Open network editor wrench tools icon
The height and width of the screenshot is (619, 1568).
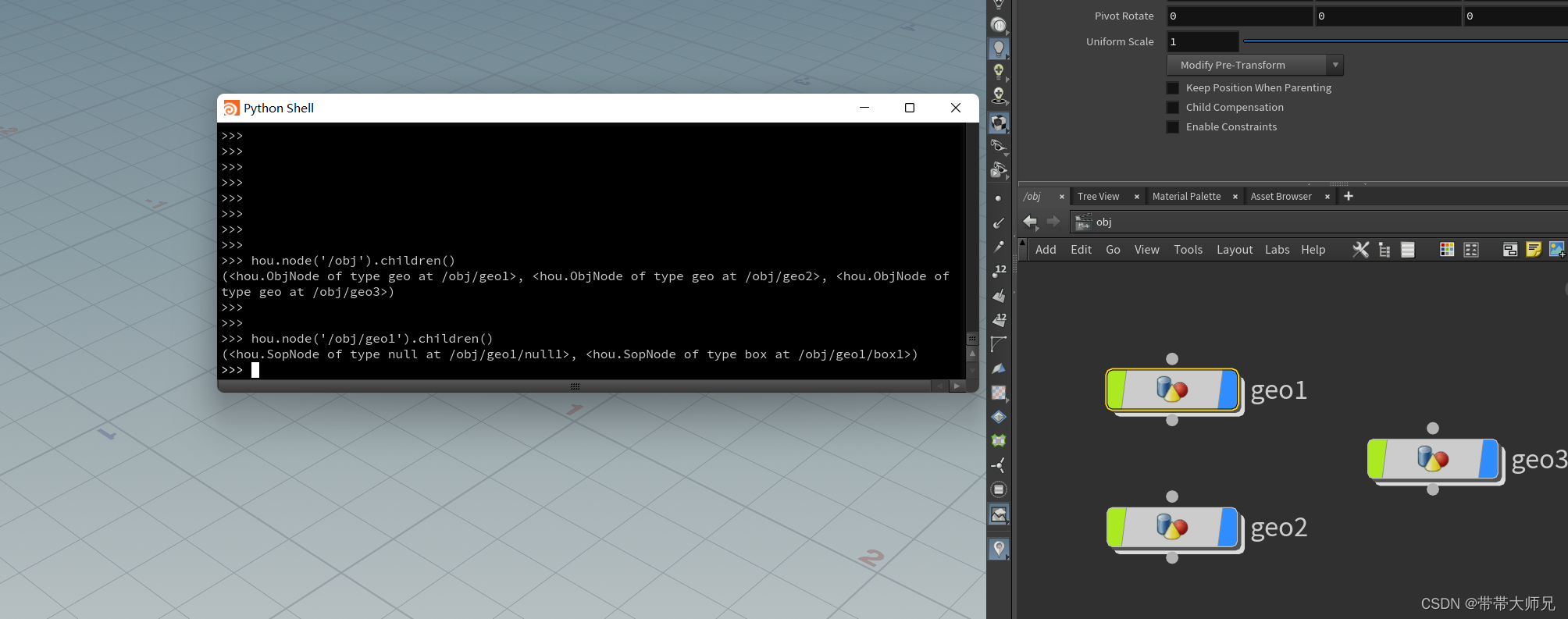[x=1360, y=250]
